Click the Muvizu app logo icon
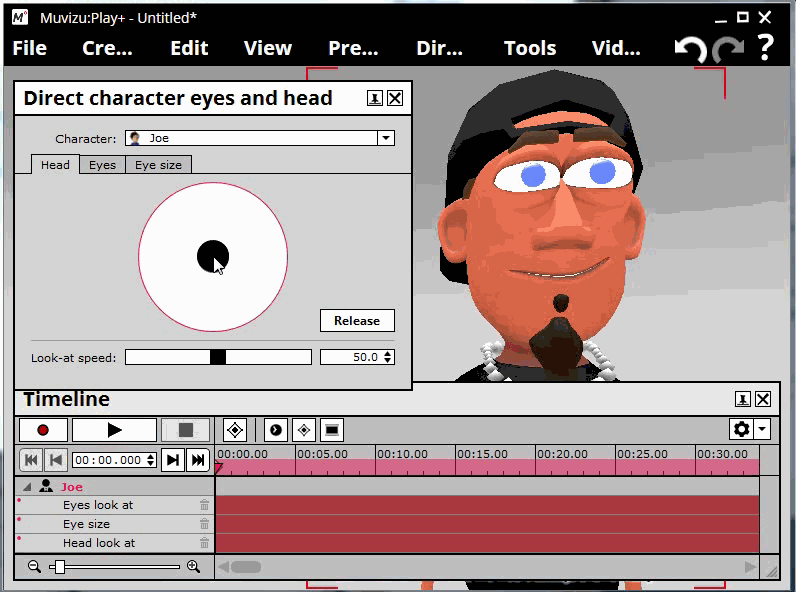The image size is (796, 592). [20, 18]
